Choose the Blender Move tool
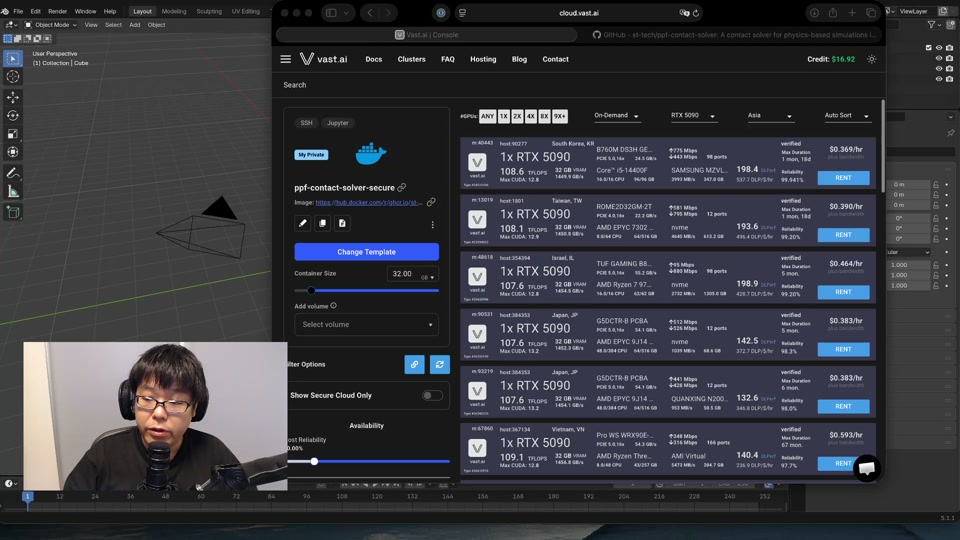The image size is (960, 540). coord(13,97)
